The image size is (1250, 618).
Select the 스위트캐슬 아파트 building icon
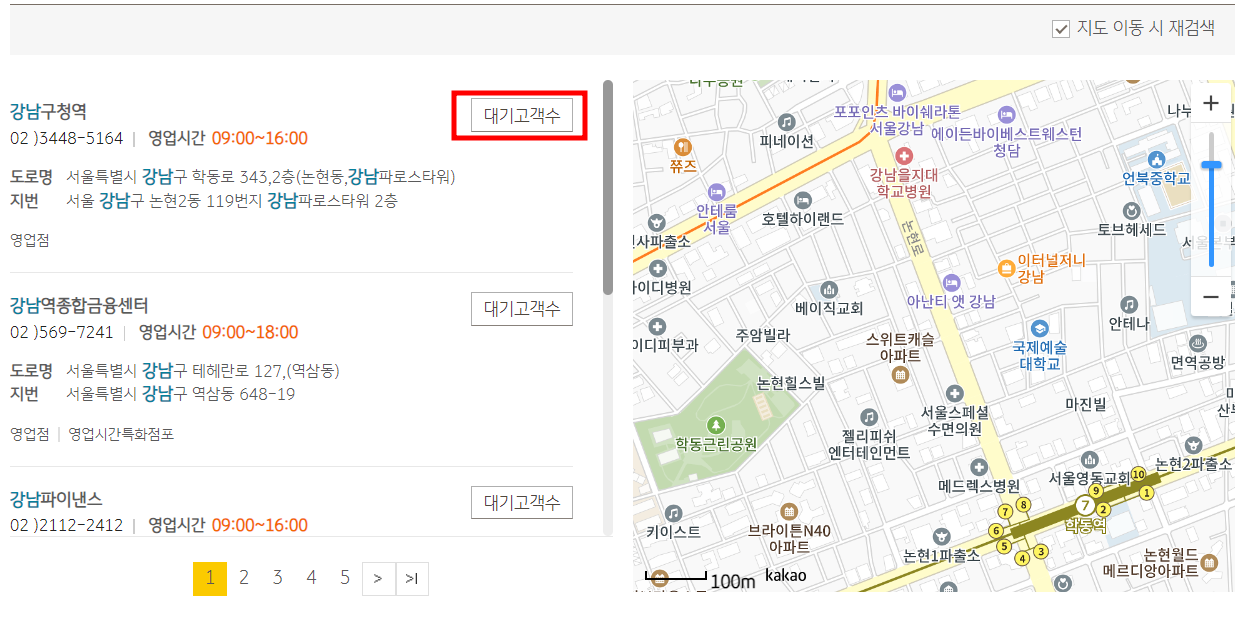(x=900, y=375)
